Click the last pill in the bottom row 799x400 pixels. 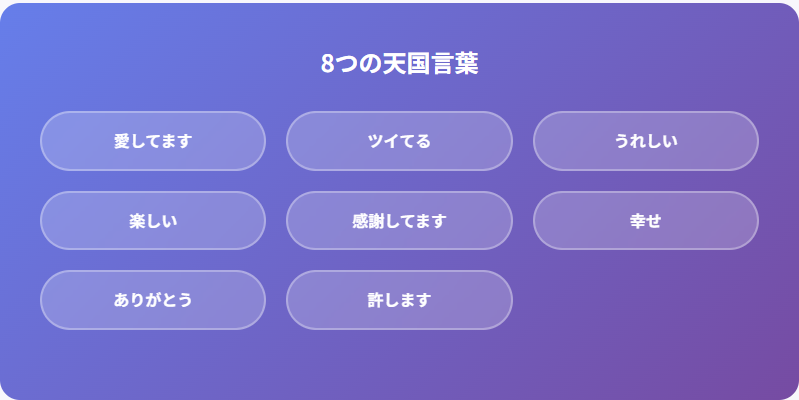(x=400, y=300)
